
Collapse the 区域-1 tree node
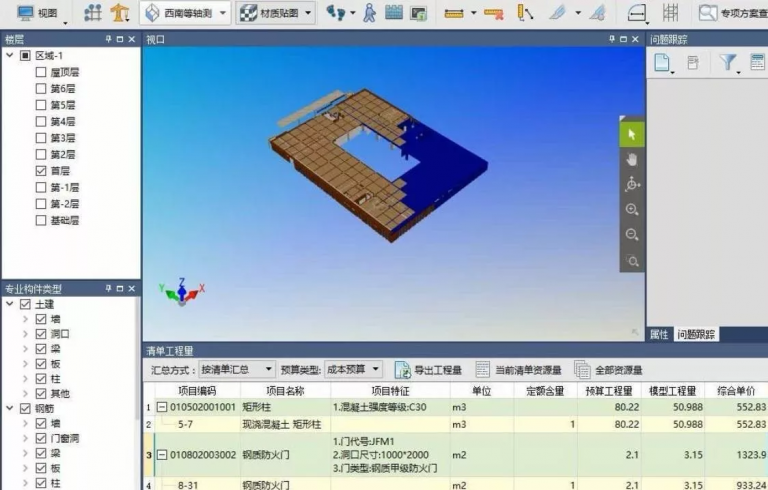(x=10, y=56)
